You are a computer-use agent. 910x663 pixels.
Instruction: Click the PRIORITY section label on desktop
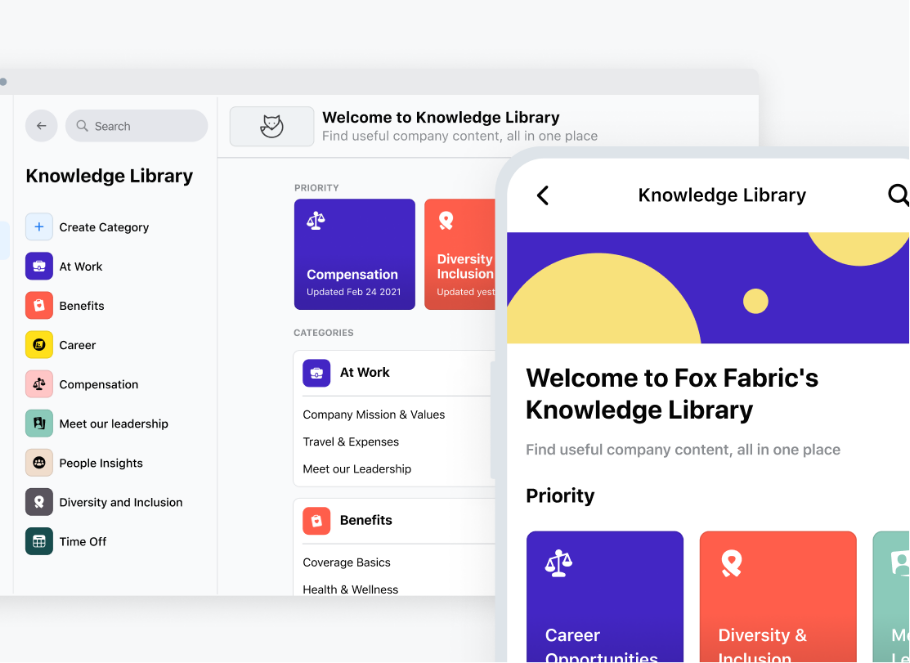coord(316,188)
